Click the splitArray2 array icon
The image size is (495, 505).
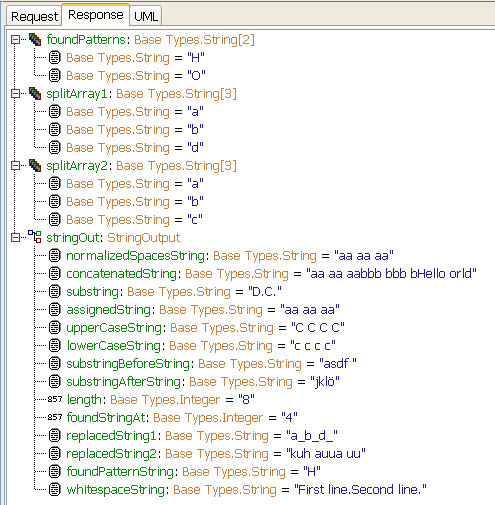click(35, 165)
